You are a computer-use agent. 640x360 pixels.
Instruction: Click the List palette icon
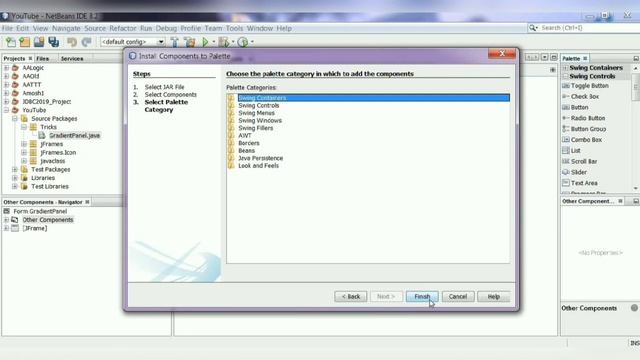click(x=566, y=150)
